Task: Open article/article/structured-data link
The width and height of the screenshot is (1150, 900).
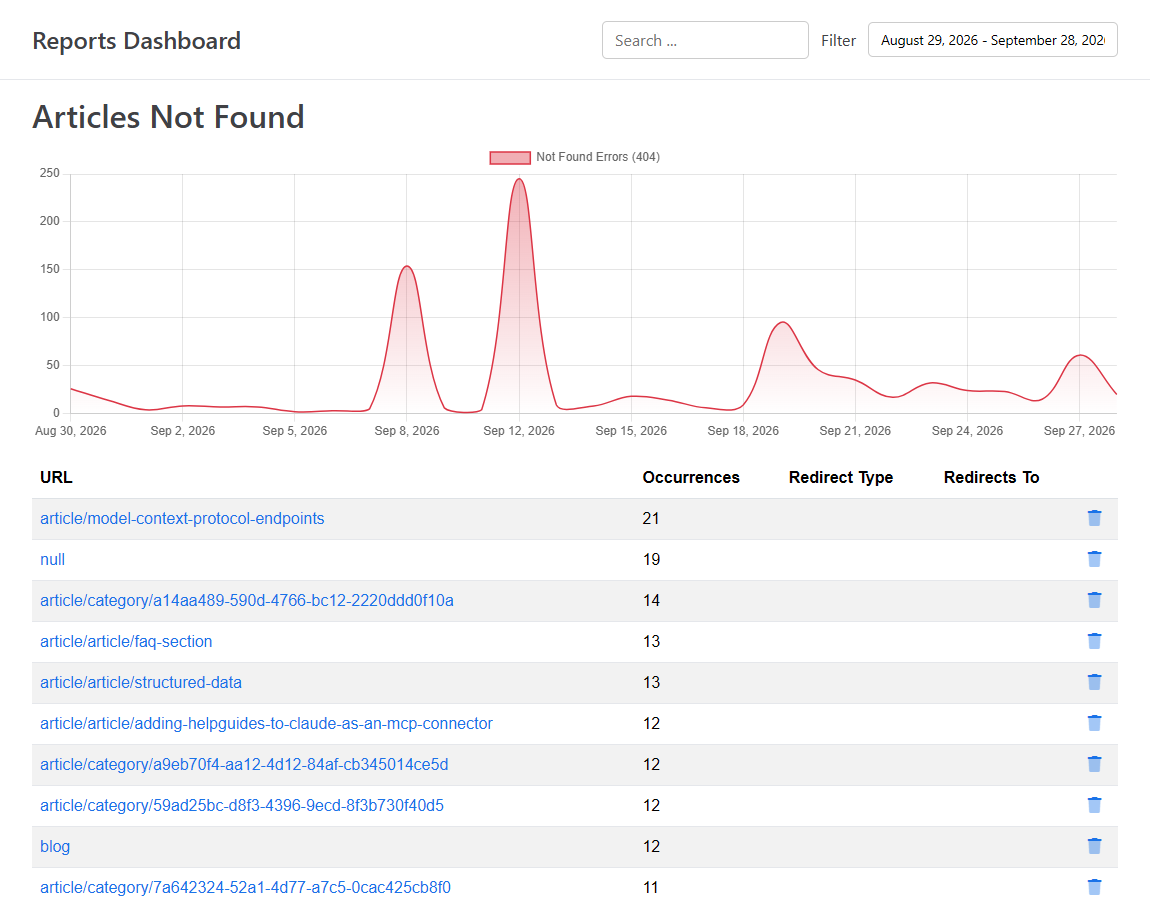Action: click(141, 683)
